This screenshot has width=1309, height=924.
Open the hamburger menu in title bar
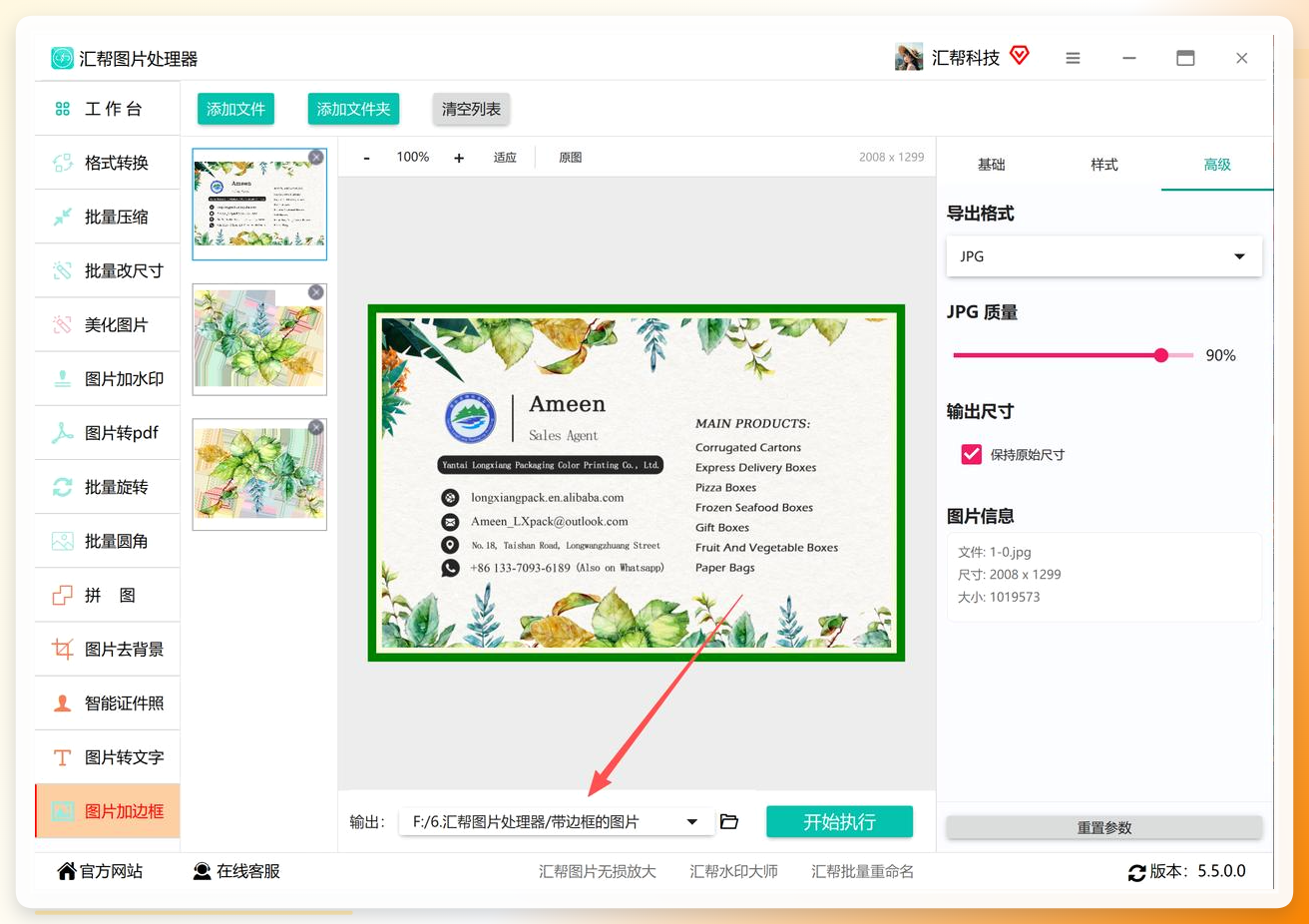(x=1073, y=58)
